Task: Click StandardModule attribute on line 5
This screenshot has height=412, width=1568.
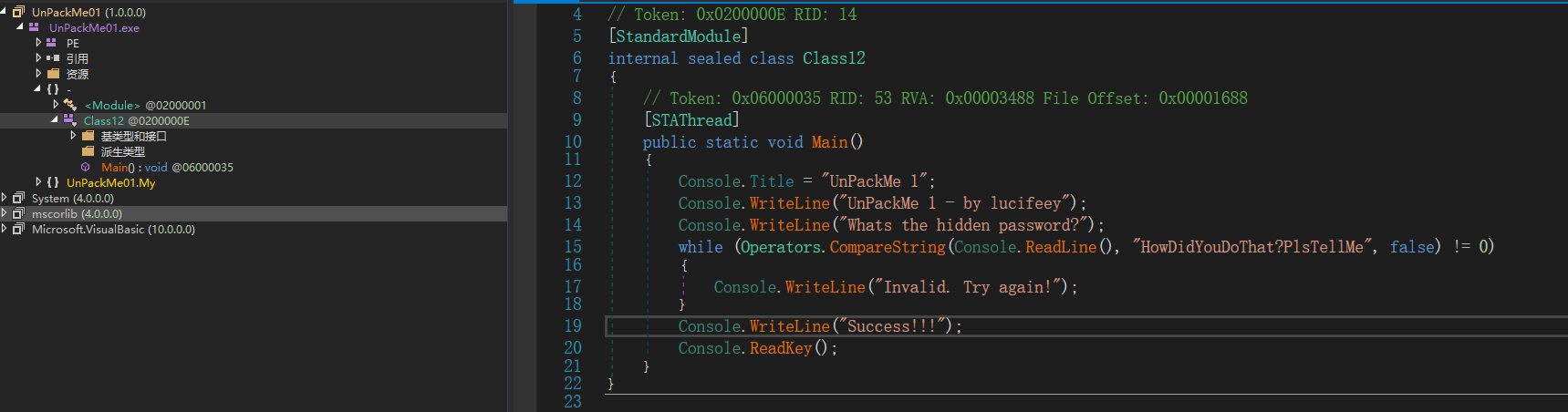Action: (679, 36)
